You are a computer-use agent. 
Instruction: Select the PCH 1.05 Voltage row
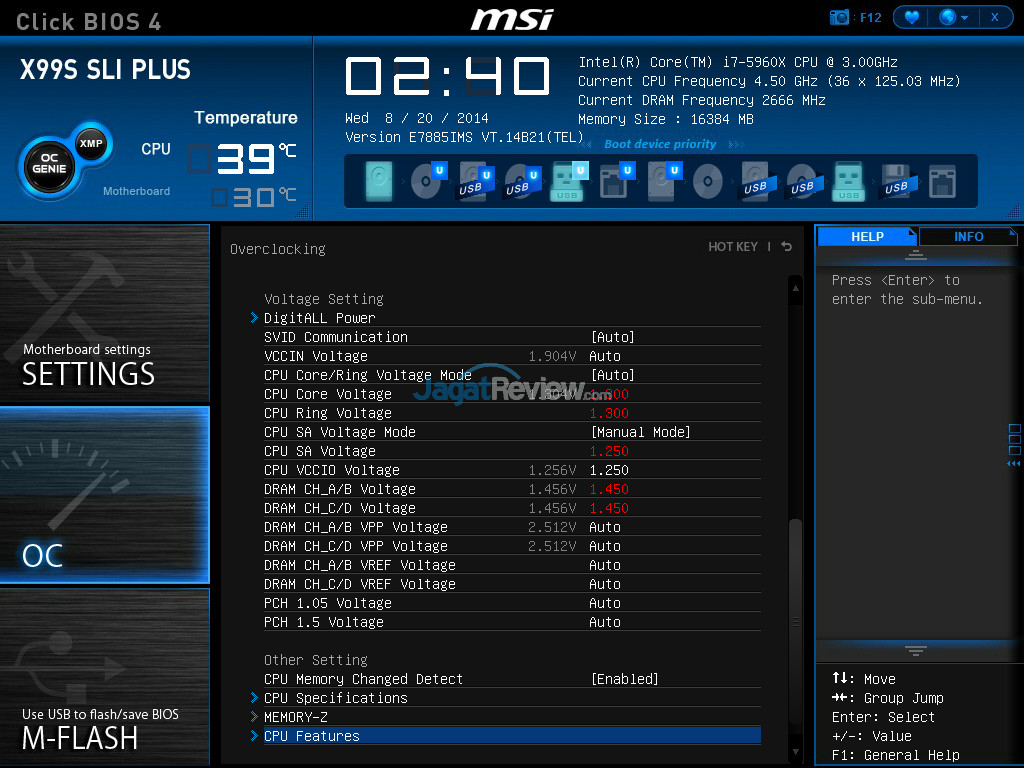[512, 603]
